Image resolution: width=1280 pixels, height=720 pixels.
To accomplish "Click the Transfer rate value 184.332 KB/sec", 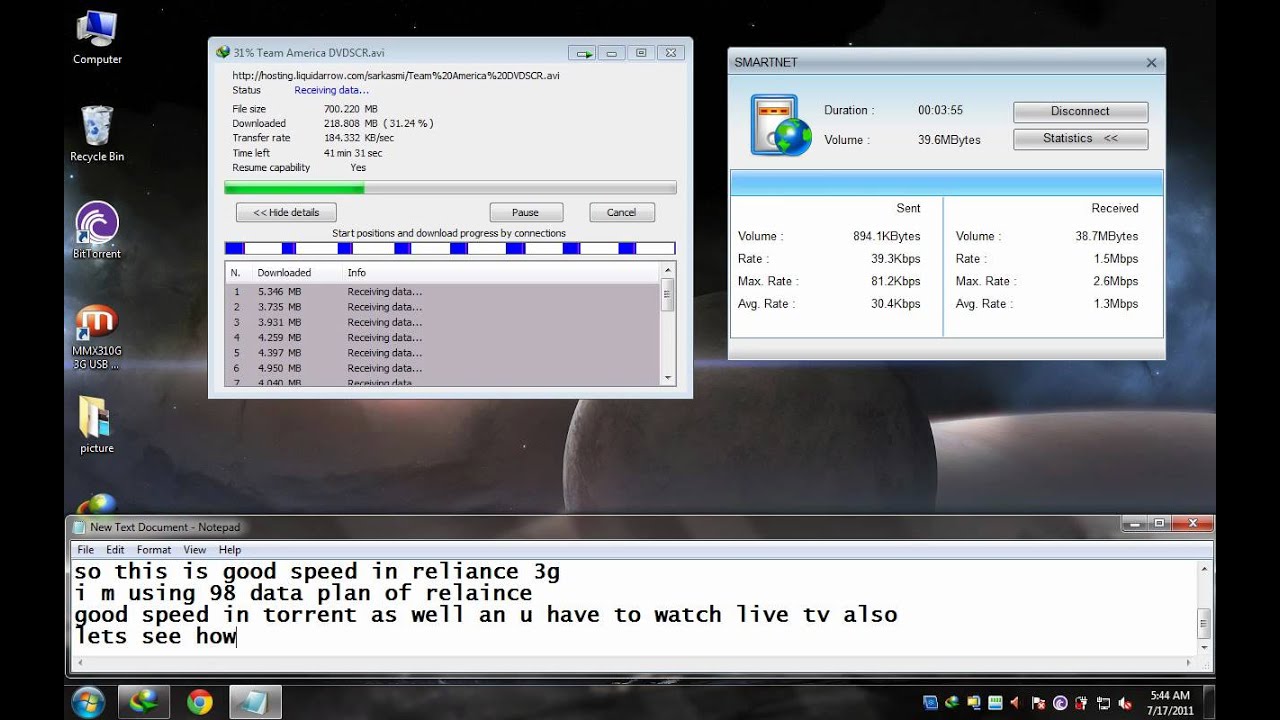I will point(358,138).
